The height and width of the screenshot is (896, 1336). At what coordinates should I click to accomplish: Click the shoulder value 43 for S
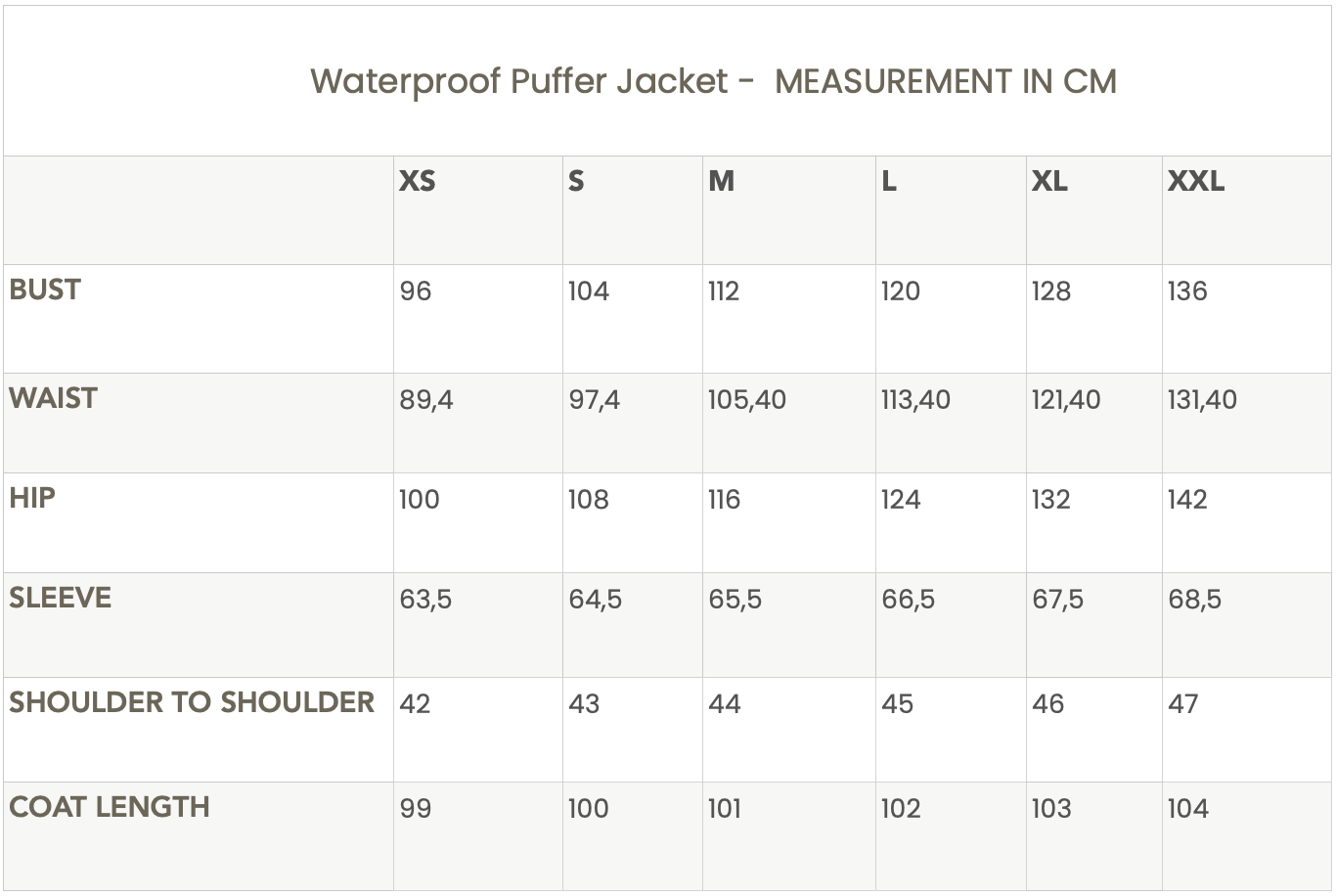[584, 704]
